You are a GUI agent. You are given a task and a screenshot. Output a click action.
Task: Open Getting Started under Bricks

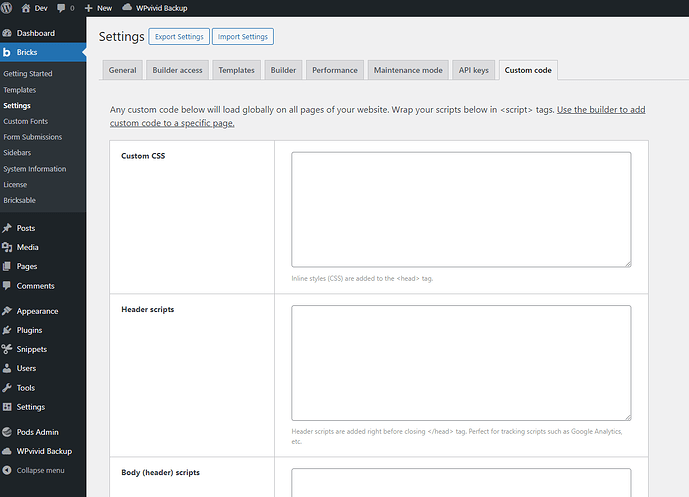click(x=28, y=74)
